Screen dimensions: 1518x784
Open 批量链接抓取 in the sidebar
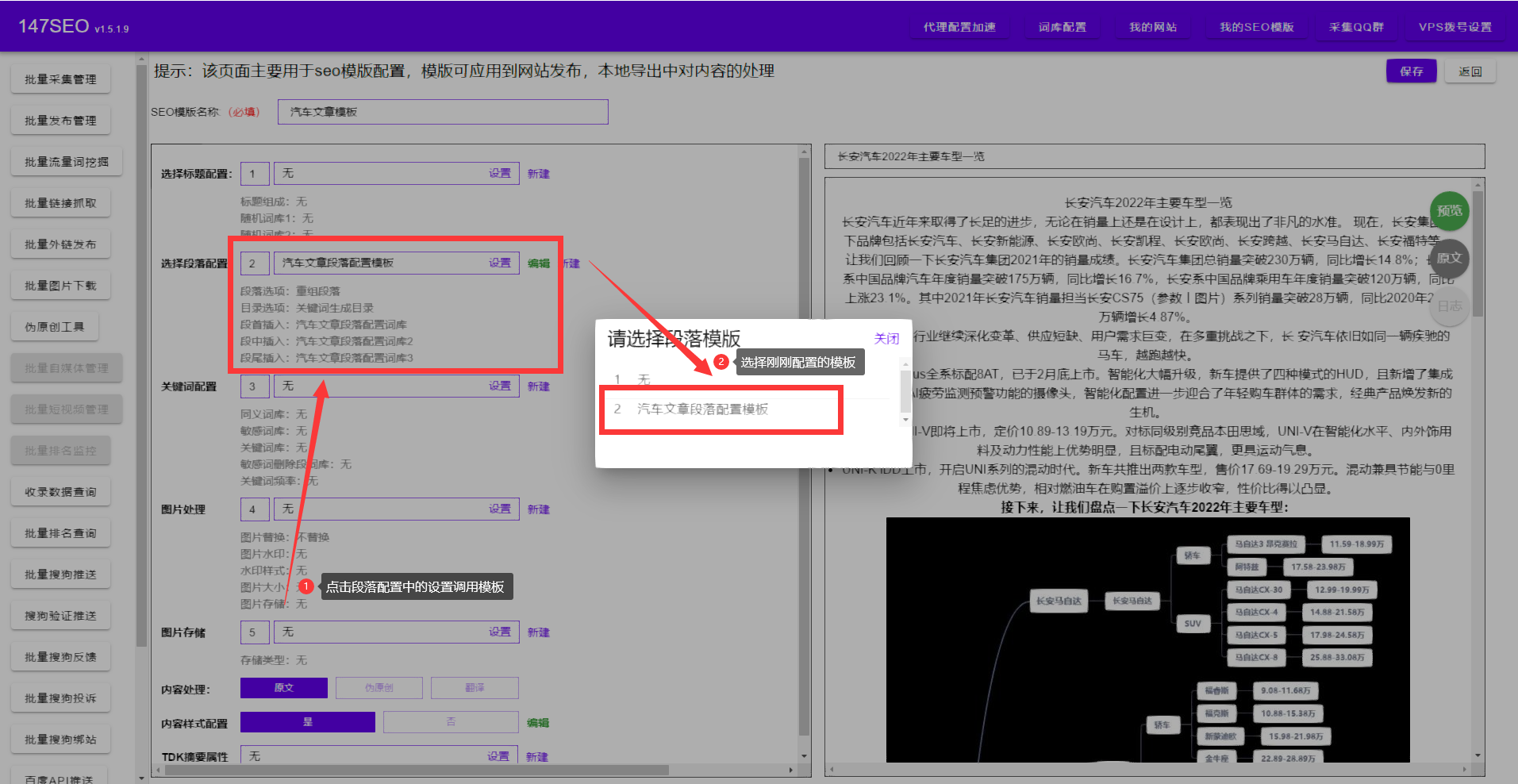tap(60, 203)
